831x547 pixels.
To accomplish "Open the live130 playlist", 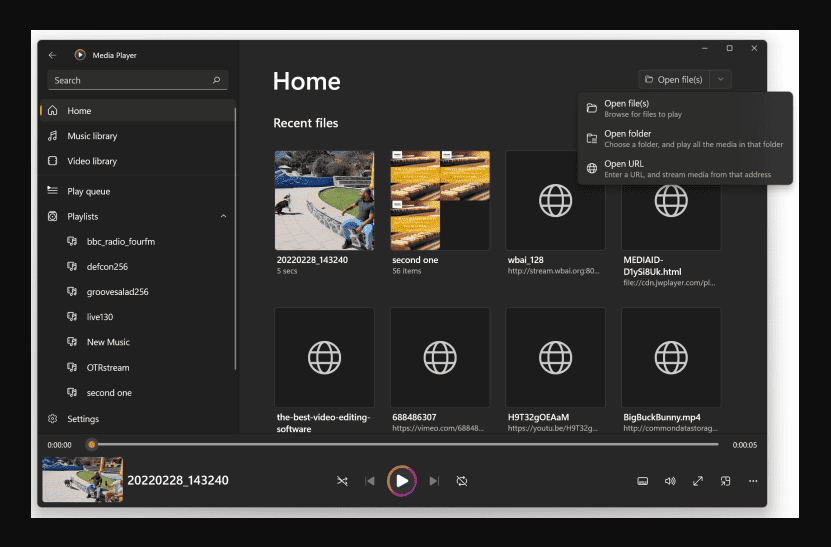I will [x=138, y=317].
